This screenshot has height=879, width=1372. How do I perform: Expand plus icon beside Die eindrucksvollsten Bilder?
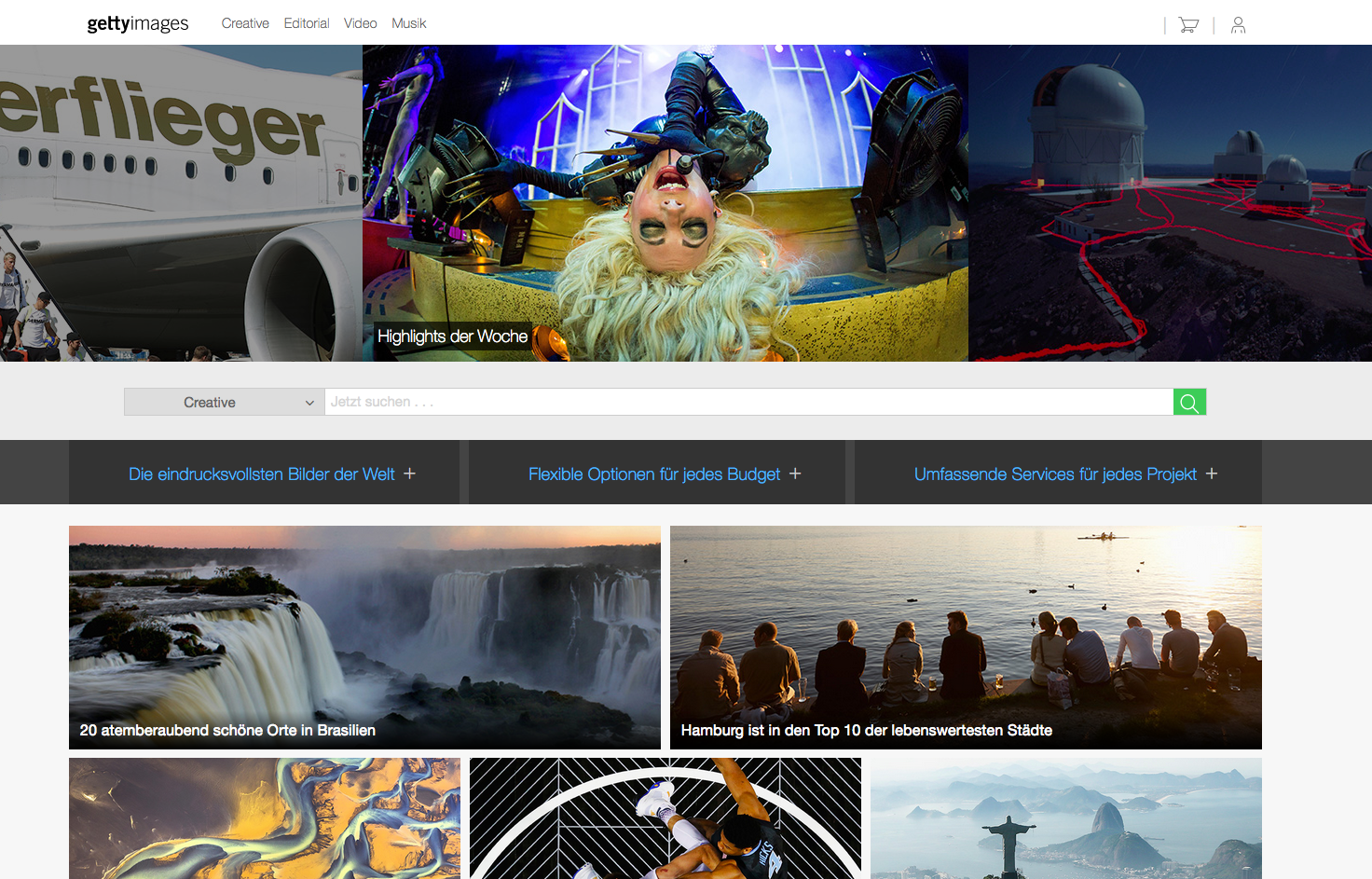point(409,474)
